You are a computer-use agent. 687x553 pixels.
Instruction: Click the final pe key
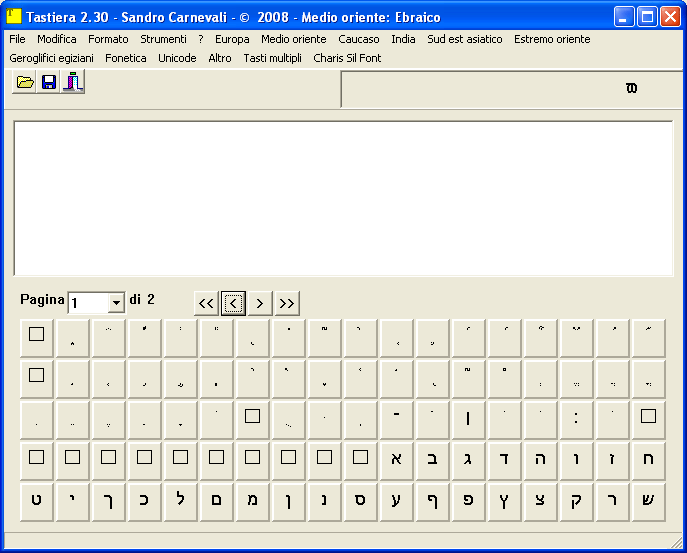coord(432,500)
